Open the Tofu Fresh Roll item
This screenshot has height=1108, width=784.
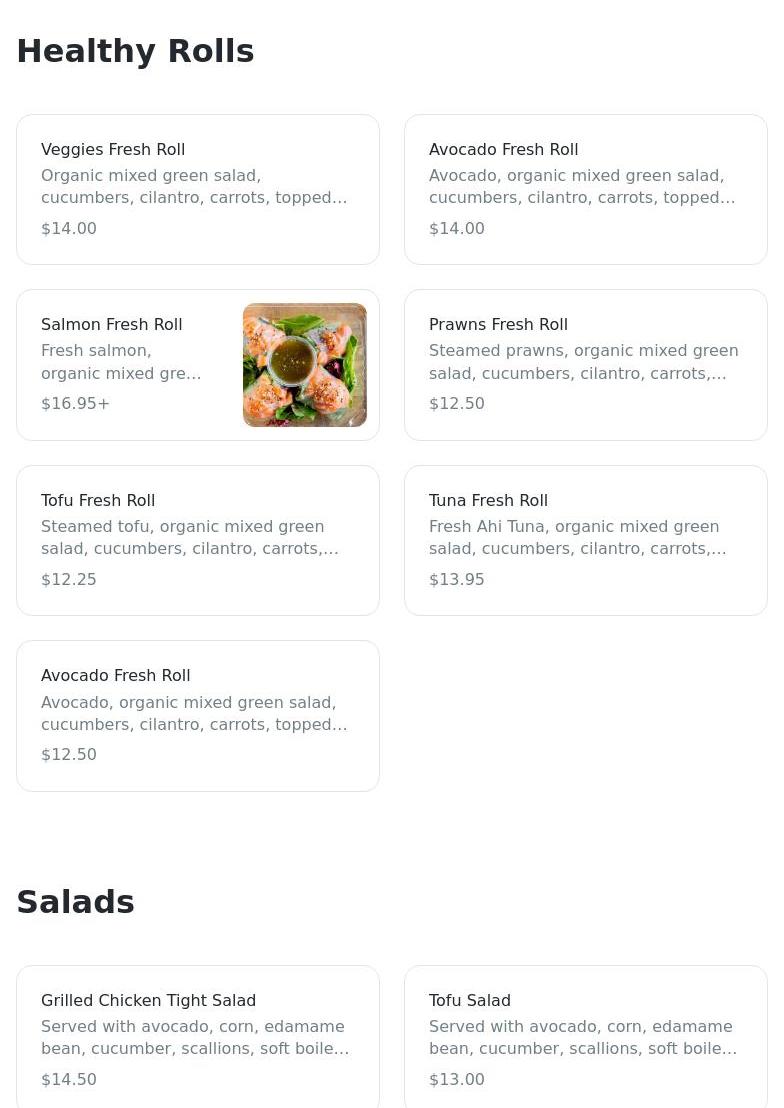click(198, 541)
